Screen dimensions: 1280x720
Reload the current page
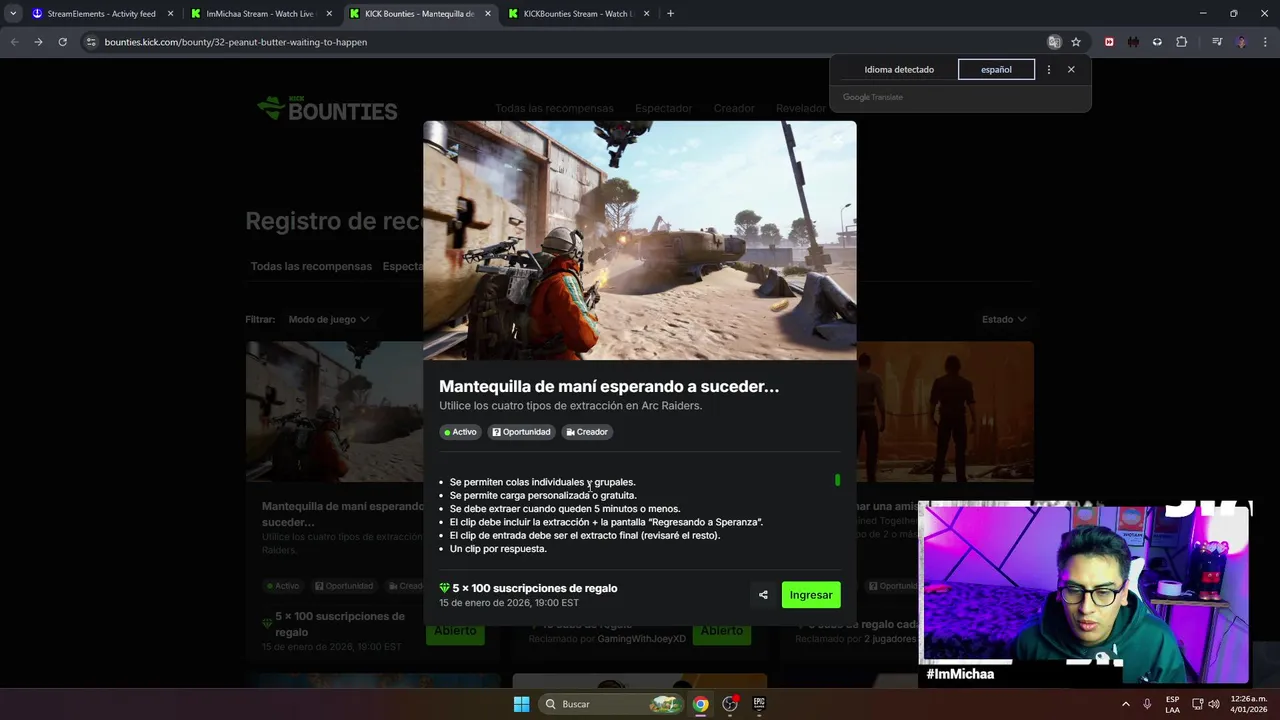click(x=62, y=42)
